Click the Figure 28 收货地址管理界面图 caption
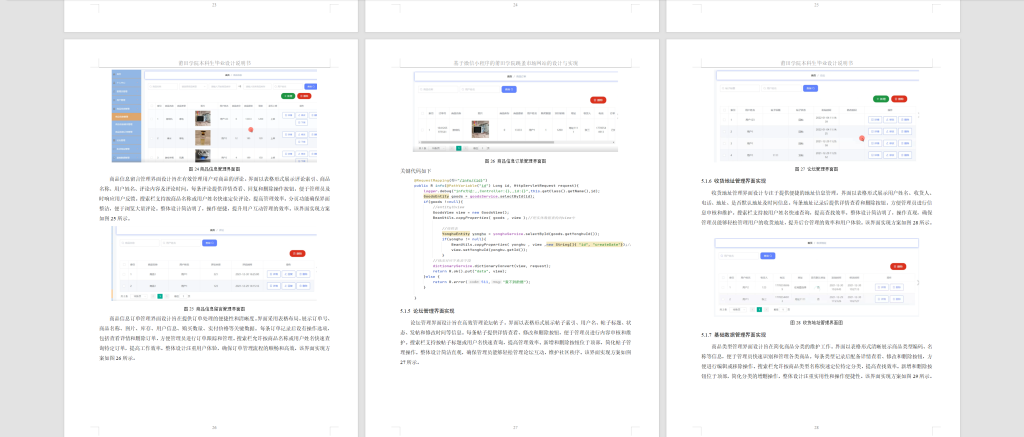Image resolution: width=1024 pixels, height=437 pixels. pos(816,323)
